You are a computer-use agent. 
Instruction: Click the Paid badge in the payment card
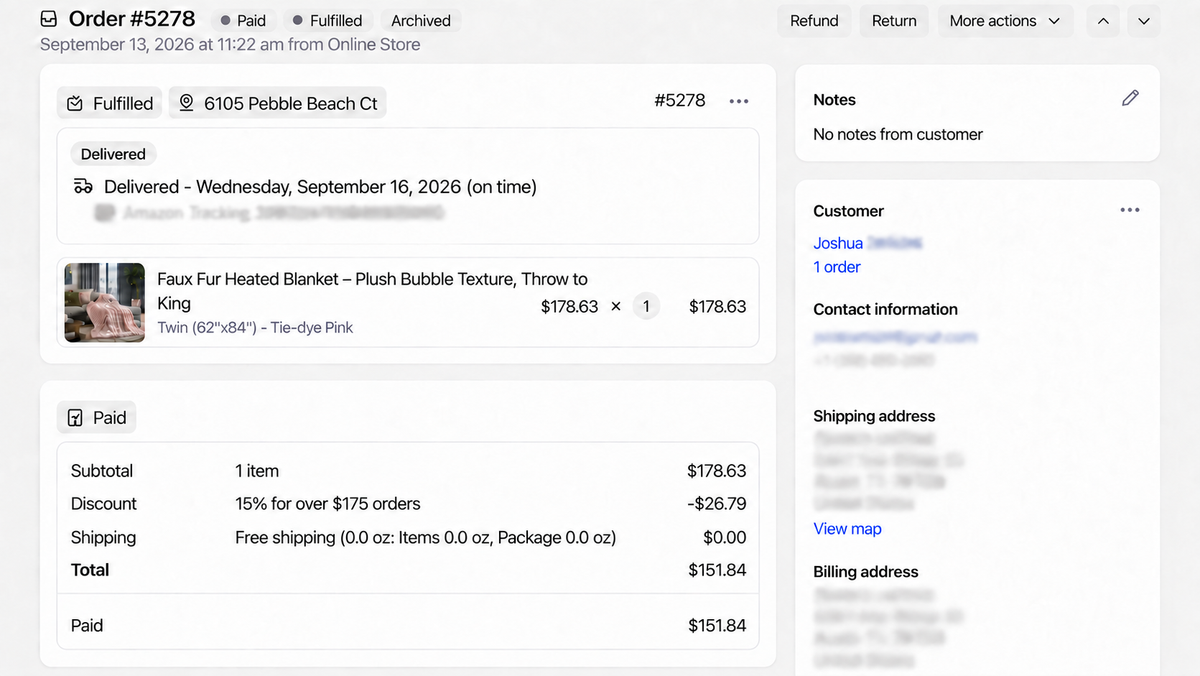click(97, 418)
